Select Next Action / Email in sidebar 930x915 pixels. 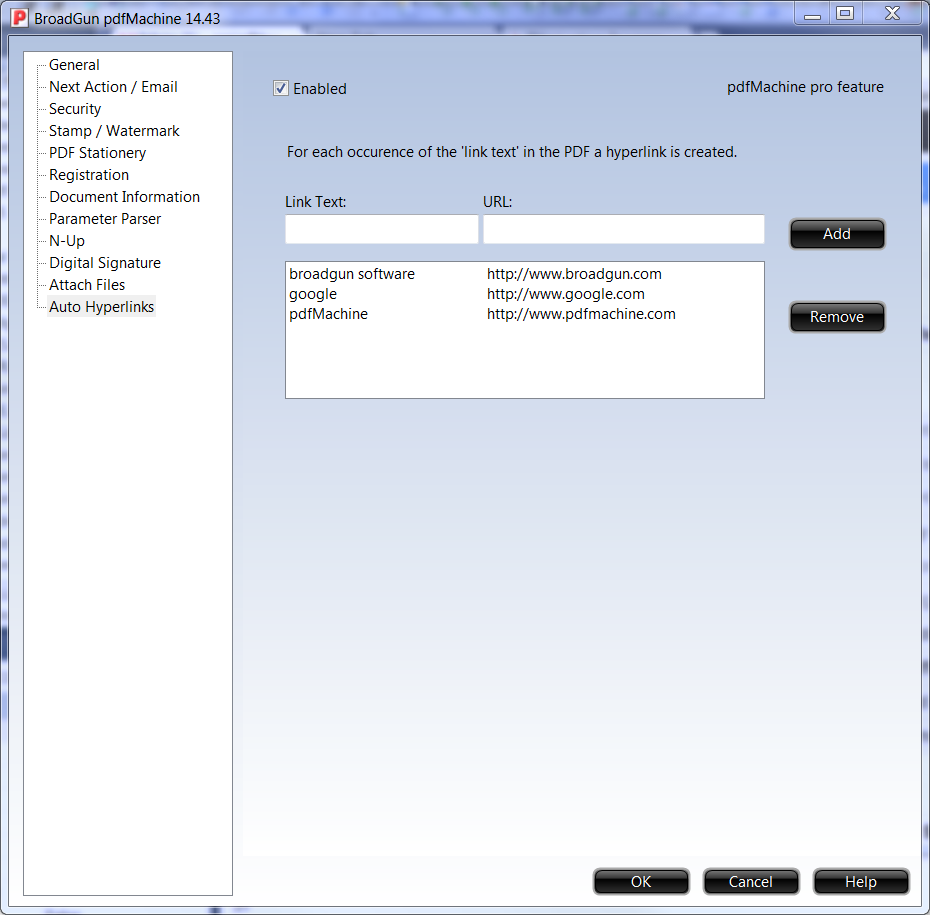[113, 87]
